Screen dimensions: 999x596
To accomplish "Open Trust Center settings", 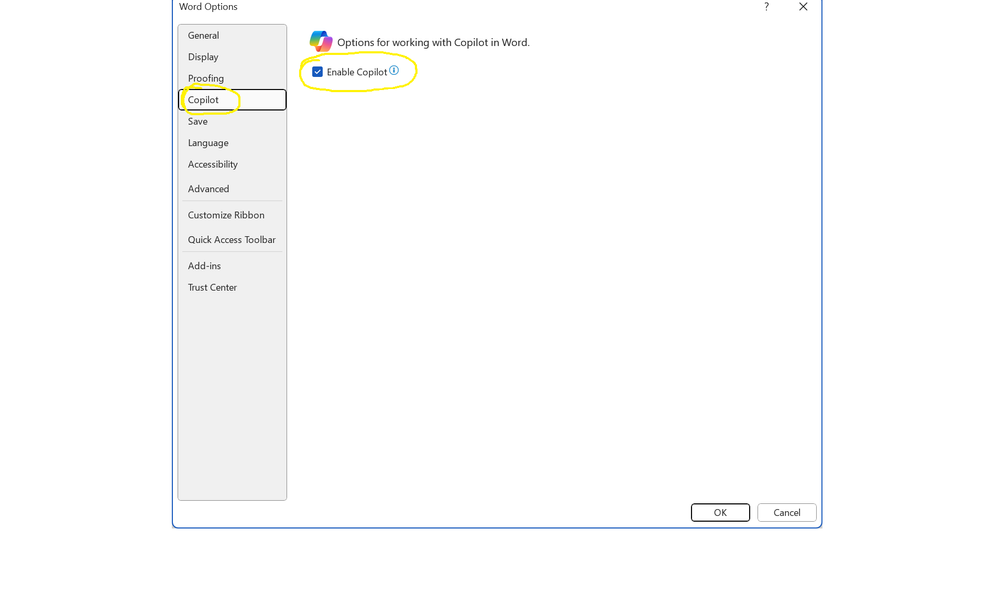I will pos(232,287).
